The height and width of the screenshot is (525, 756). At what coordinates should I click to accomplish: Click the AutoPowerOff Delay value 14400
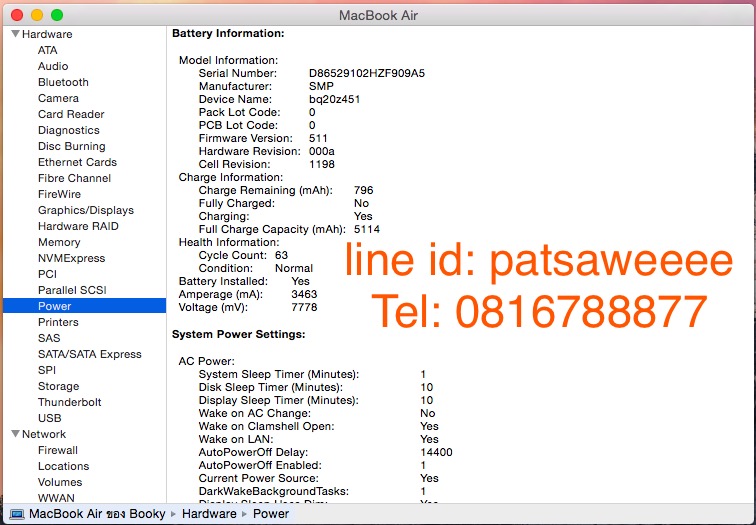436,452
